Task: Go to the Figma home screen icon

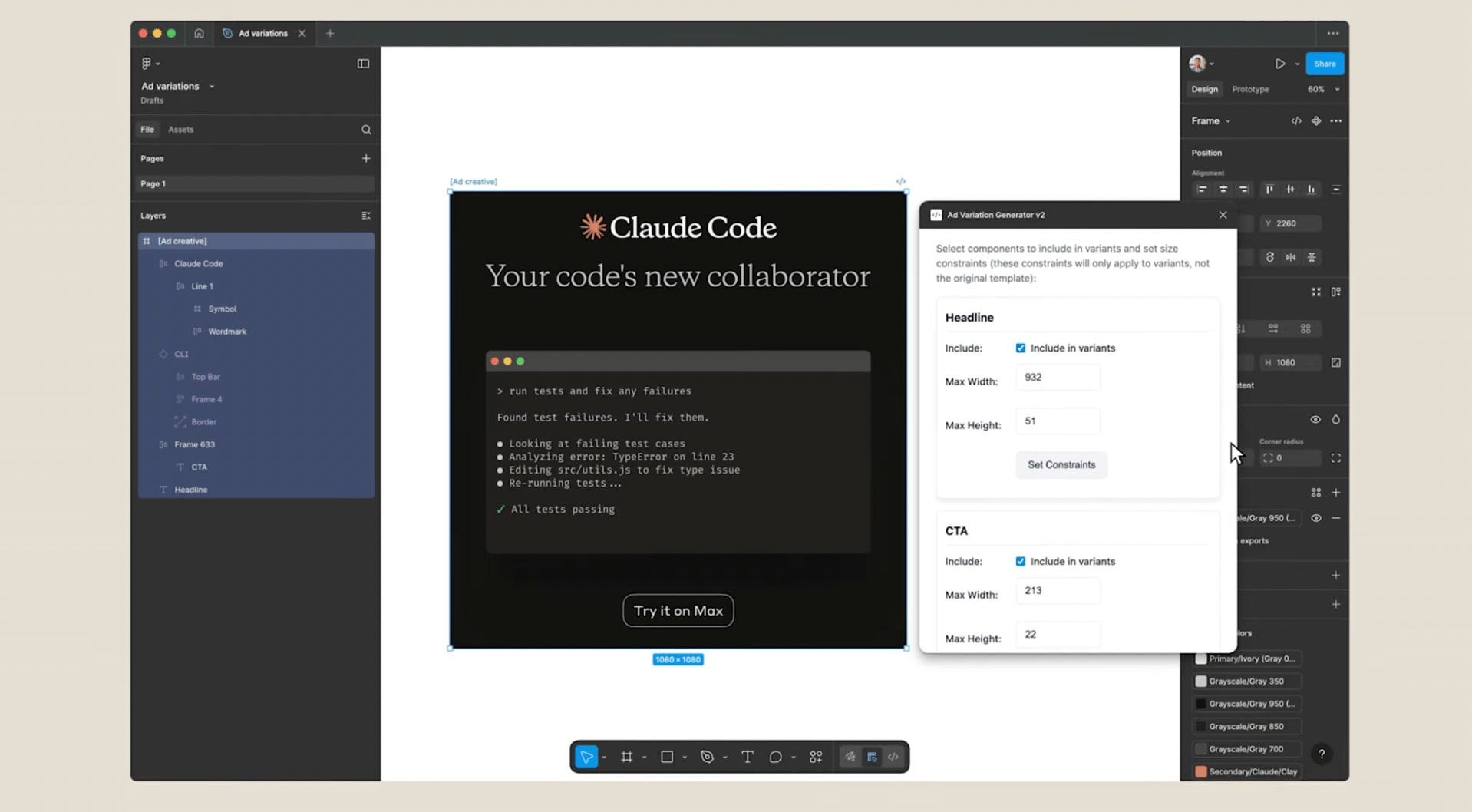Action: (x=199, y=33)
